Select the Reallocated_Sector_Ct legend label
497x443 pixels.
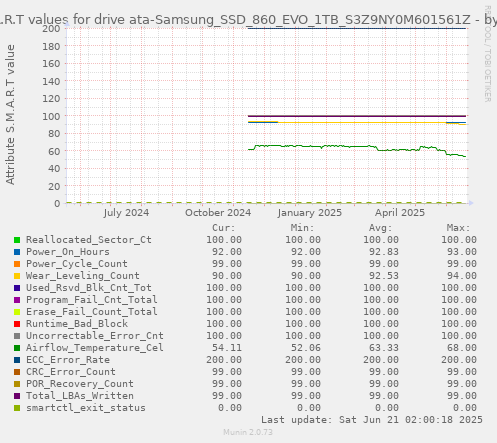tap(89, 240)
